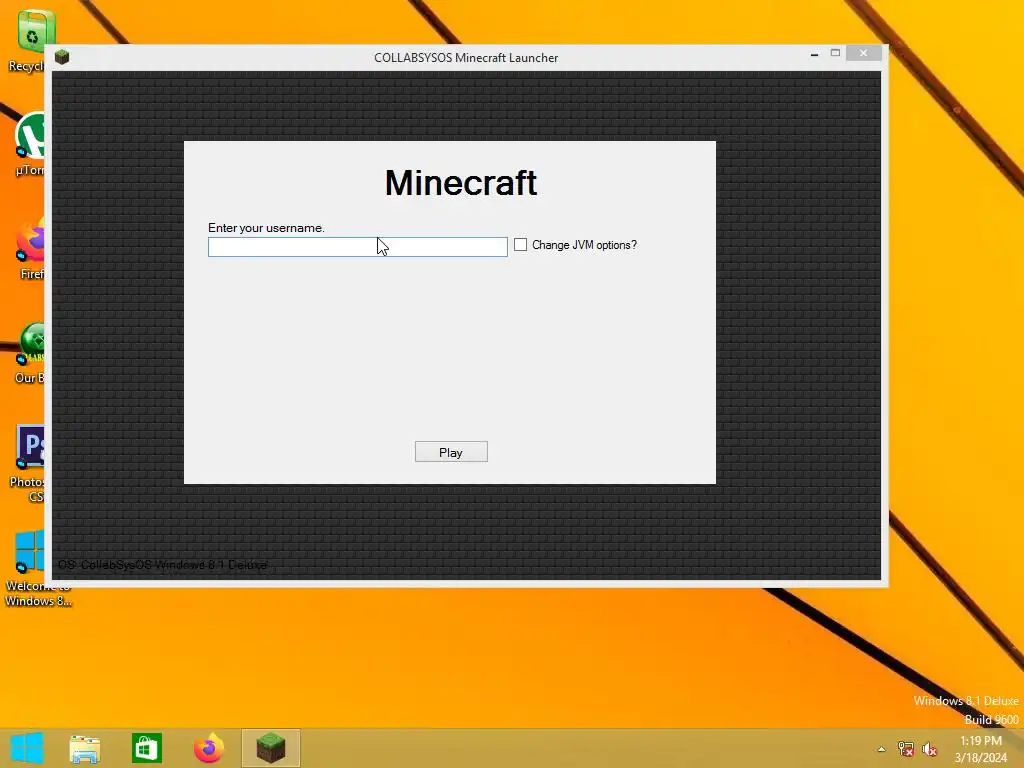This screenshot has width=1024, height=768.
Task: Open the Firefox desktop shortcut
Action: point(30,249)
